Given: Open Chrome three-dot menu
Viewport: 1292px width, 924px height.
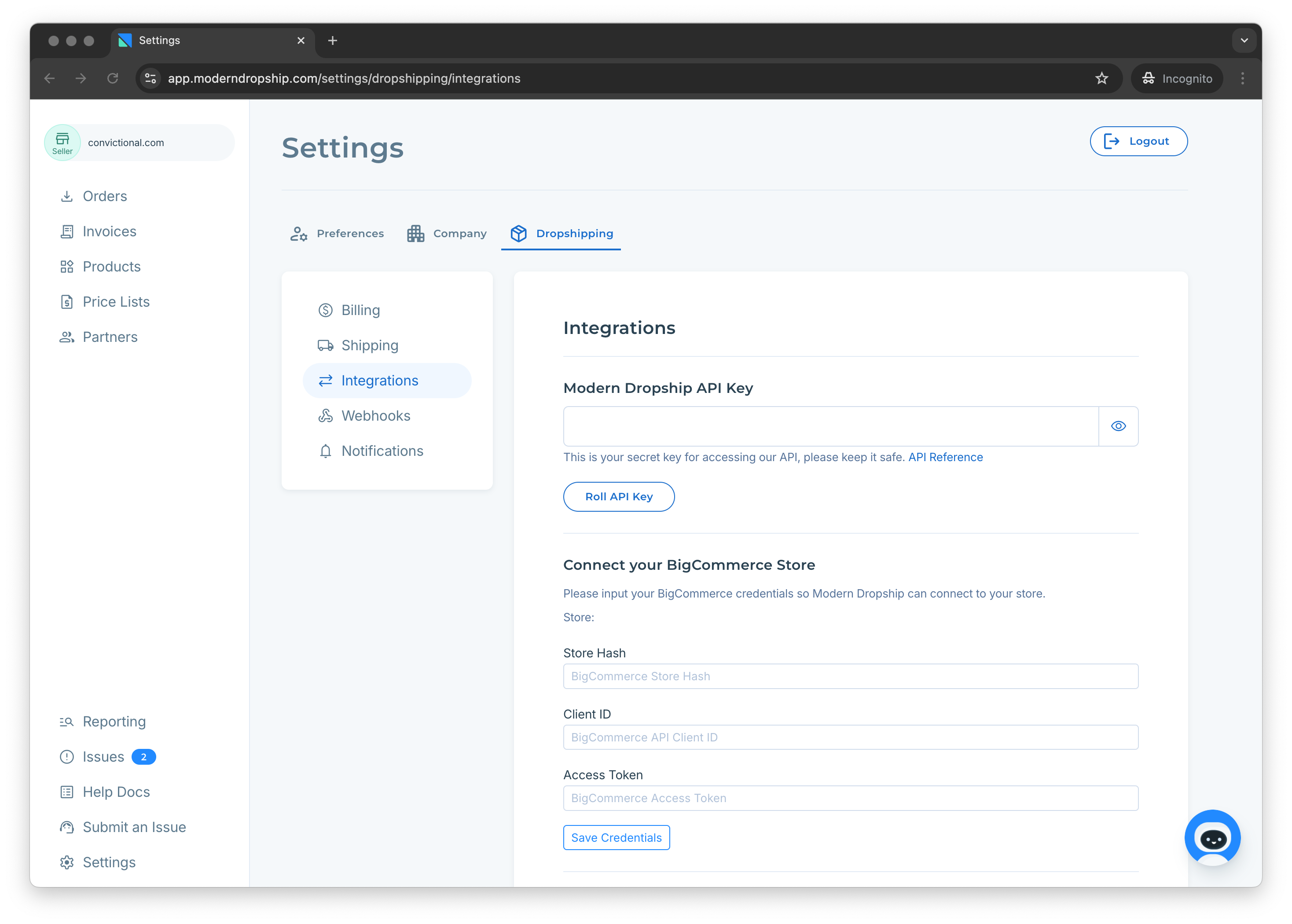Looking at the screenshot, I should click(1243, 78).
